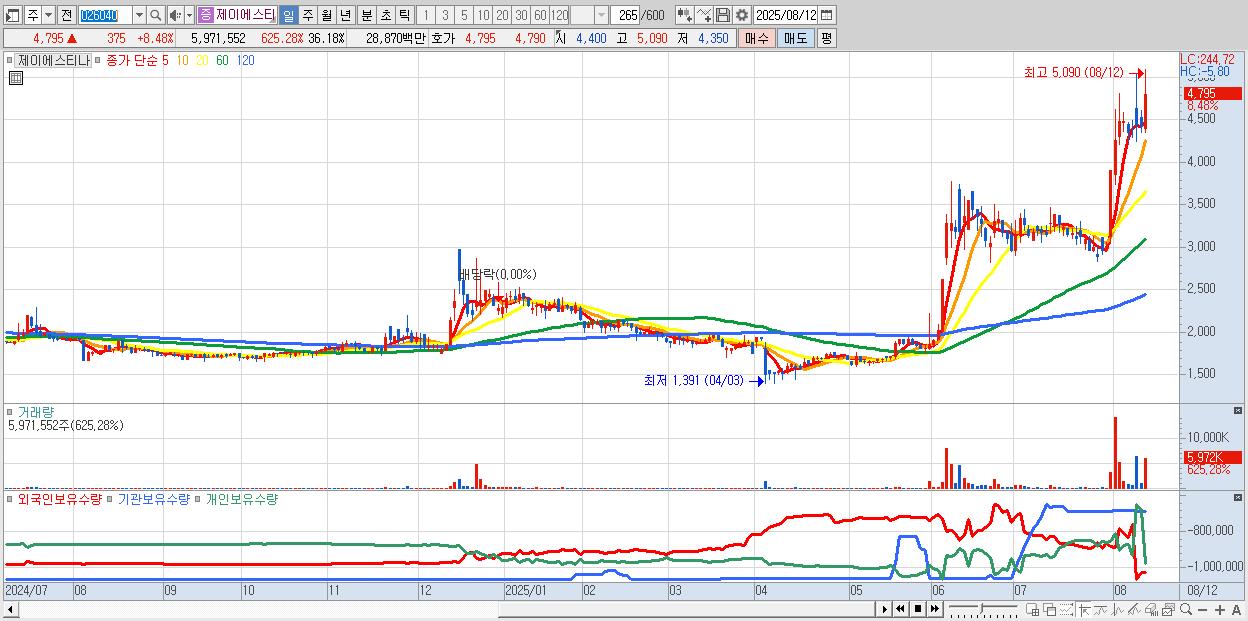Image resolution: width=1248 pixels, height=621 pixels.
Task: Click the 거래량 volume pane toggle square
Action: [x=11, y=412]
